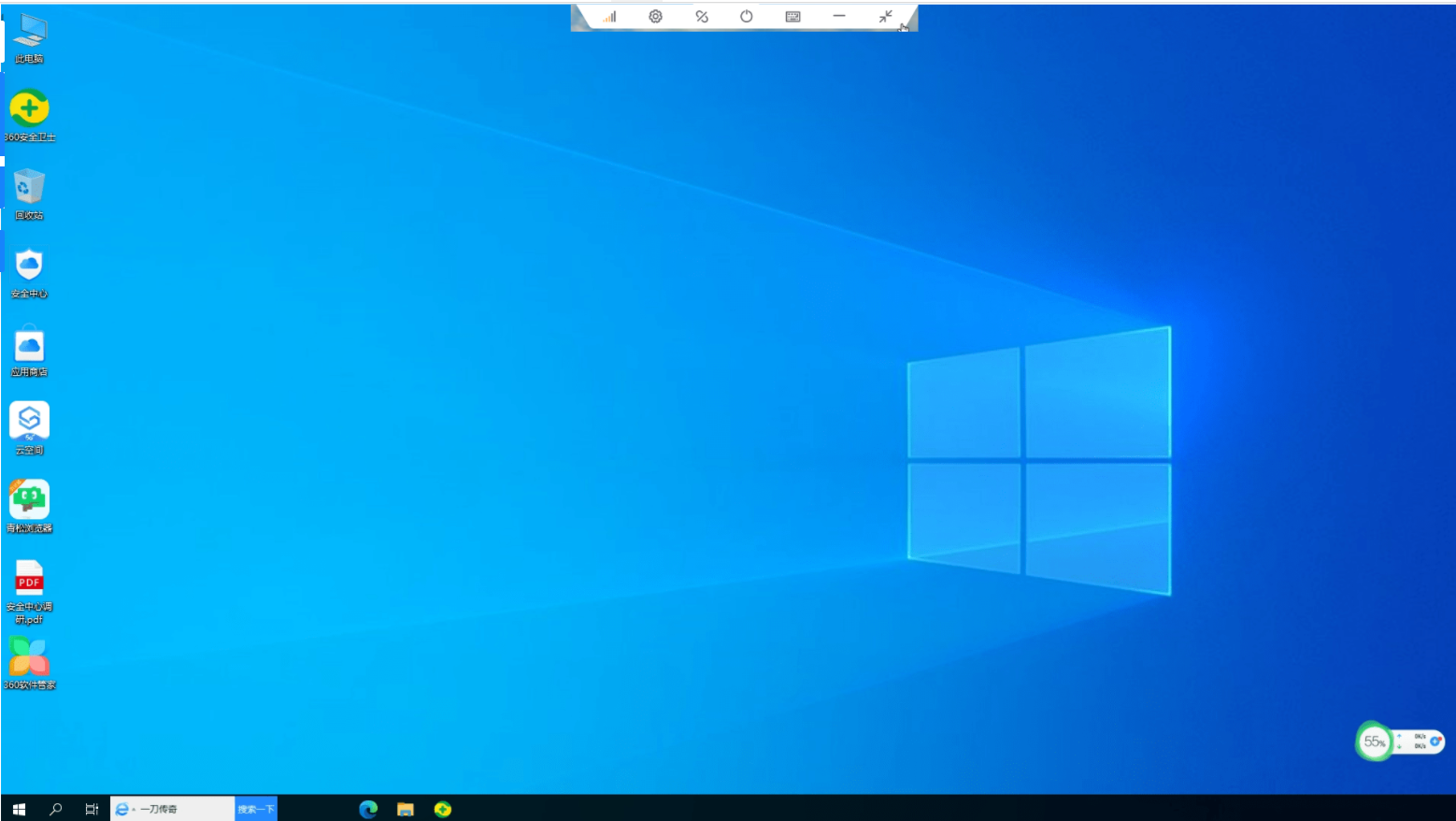Image resolution: width=1456 pixels, height=821 pixels.
Task: Open 360 安全卫士 from the taskbar
Action: pos(443,809)
